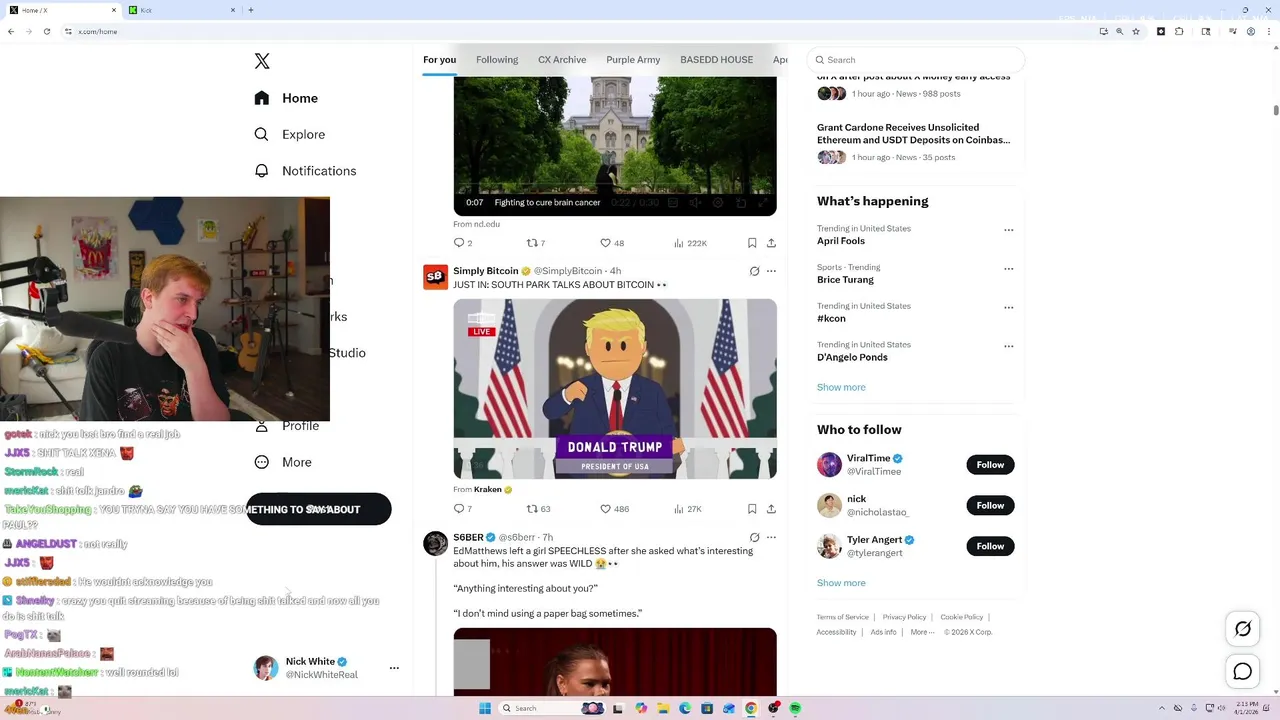Switch to the Kick browser tab

point(180,10)
